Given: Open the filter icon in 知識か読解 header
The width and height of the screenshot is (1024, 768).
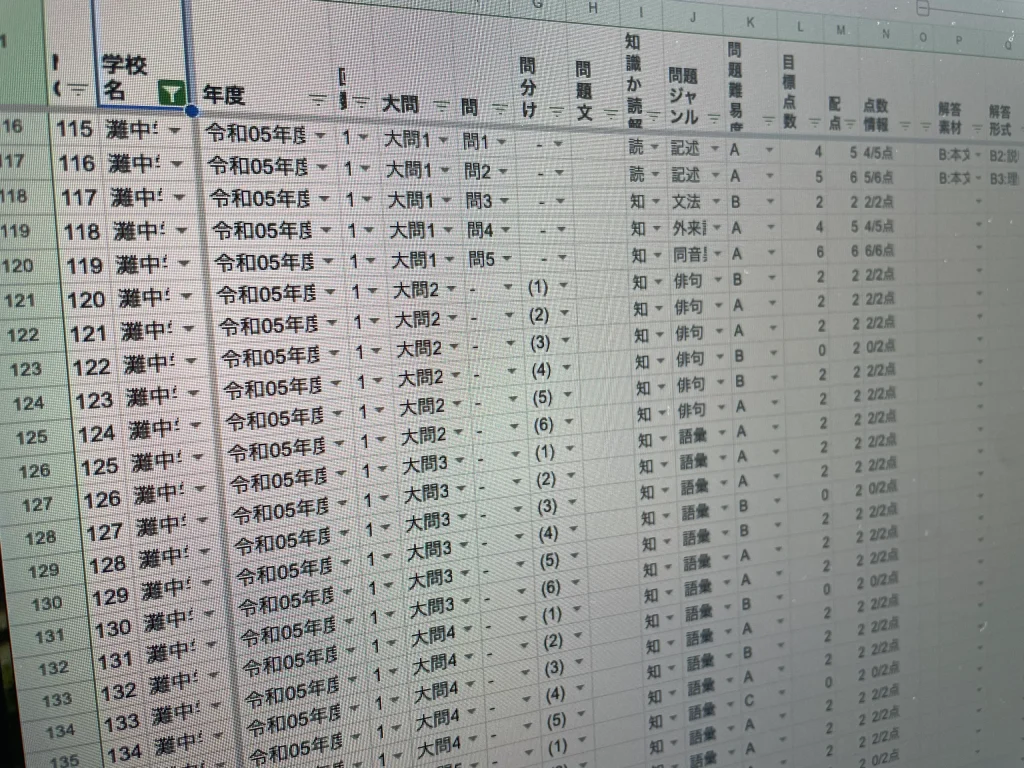Looking at the screenshot, I should point(654,116).
